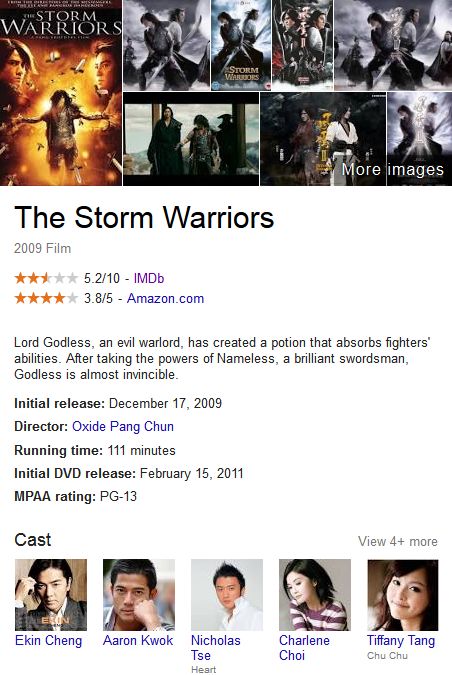Expand cast with View 4+ more
The height and width of the screenshot is (675, 452).
[x=398, y=541]
